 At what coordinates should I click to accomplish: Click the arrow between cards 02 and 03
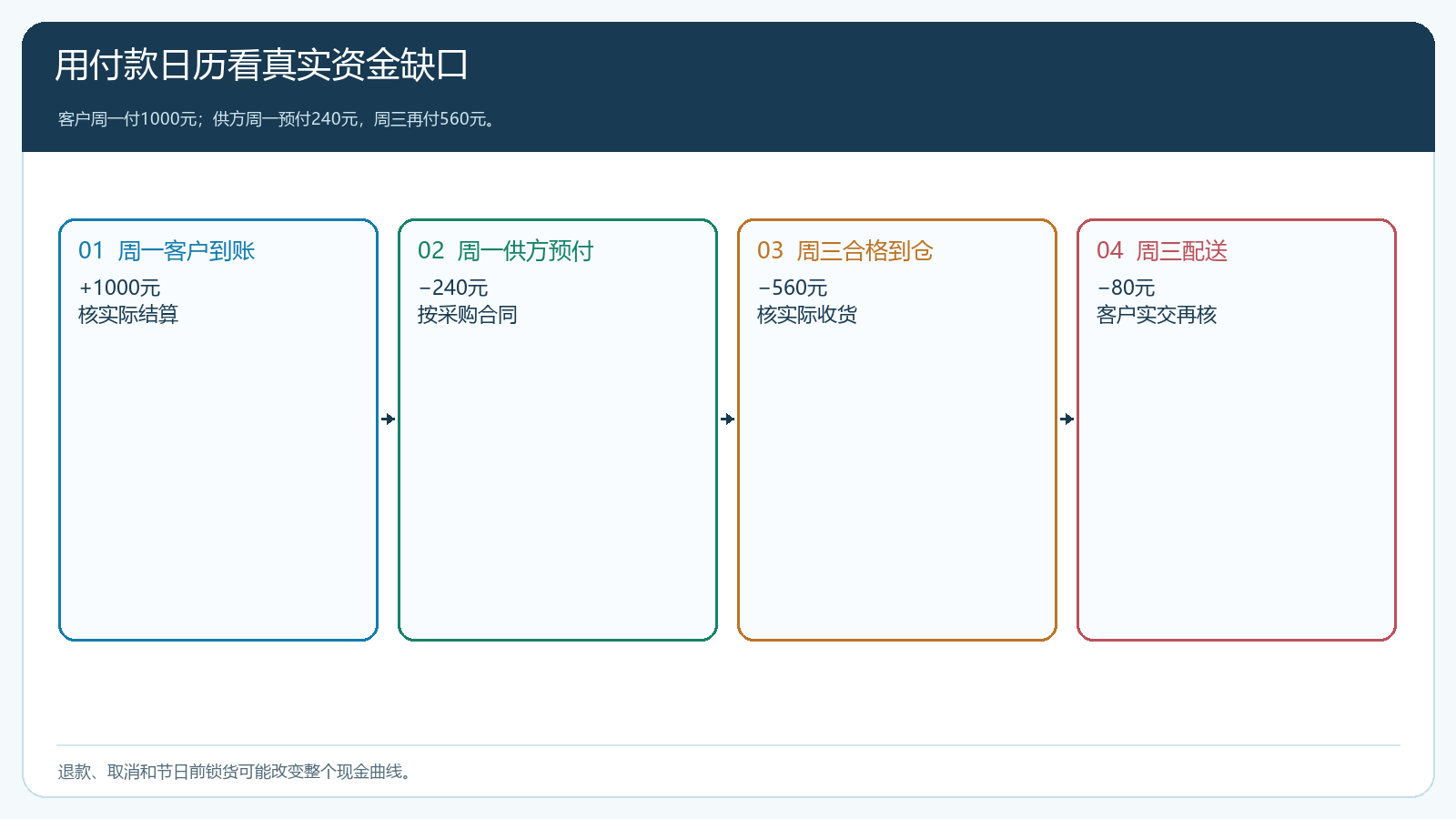[728, 419]
